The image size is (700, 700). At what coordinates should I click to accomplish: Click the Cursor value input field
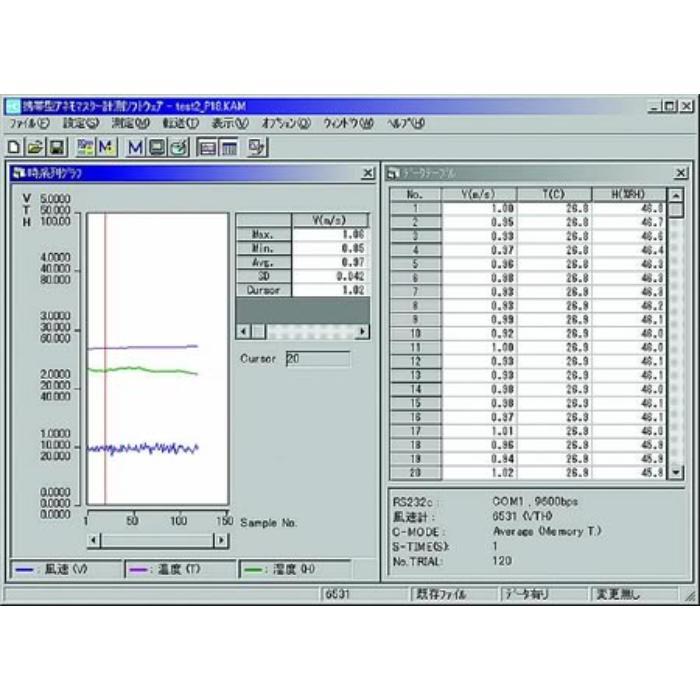(x=317, y=358)
